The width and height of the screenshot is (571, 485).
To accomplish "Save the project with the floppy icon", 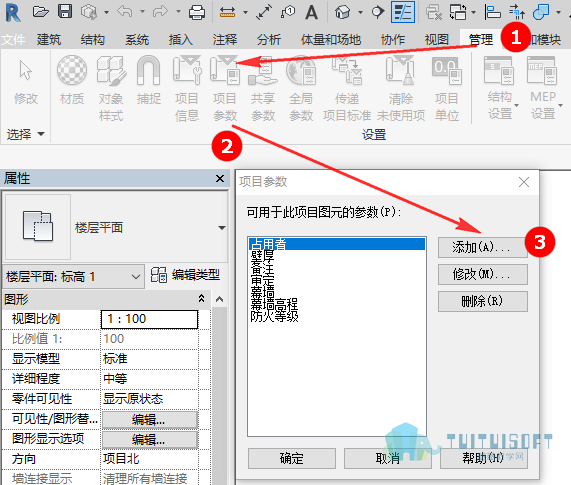I will click(65, 12).
